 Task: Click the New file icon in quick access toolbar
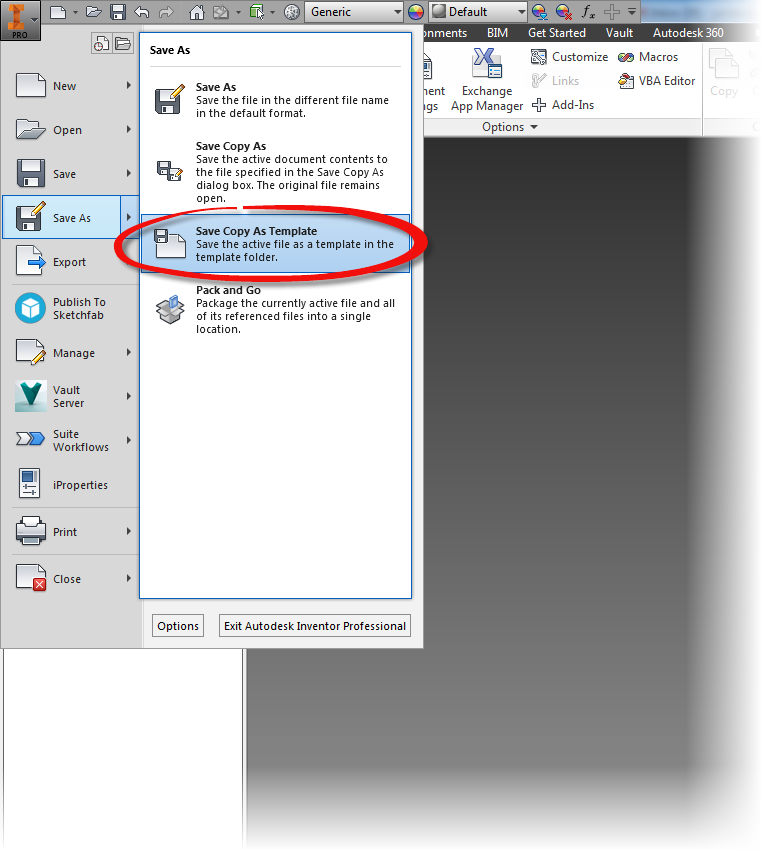click(58, 12)
